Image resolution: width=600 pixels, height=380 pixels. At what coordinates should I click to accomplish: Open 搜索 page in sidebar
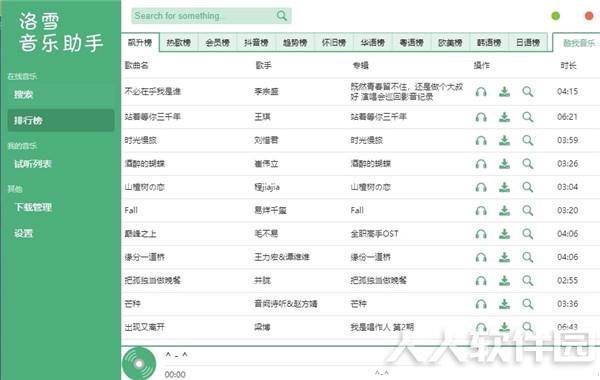pos(61,95)
